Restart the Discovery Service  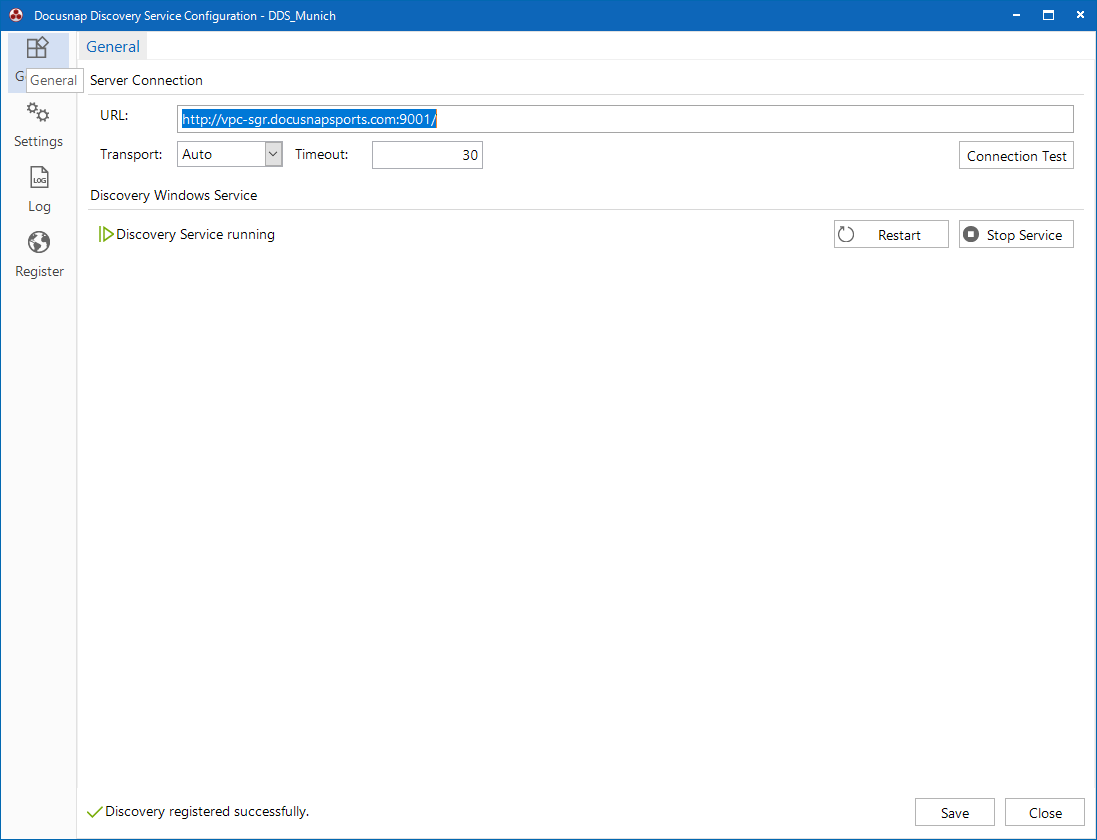click(891, 234)
